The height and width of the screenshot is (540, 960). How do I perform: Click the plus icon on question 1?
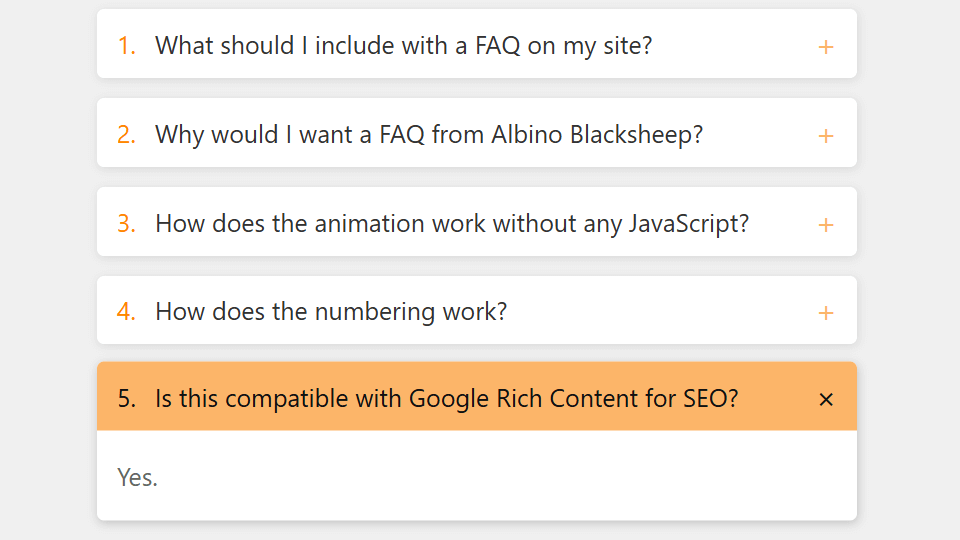pos(826,47)
